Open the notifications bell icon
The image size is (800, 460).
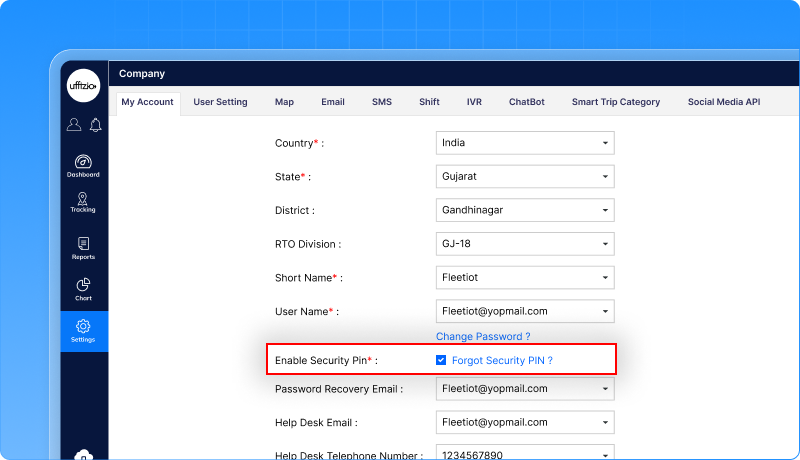coord(96,125)
